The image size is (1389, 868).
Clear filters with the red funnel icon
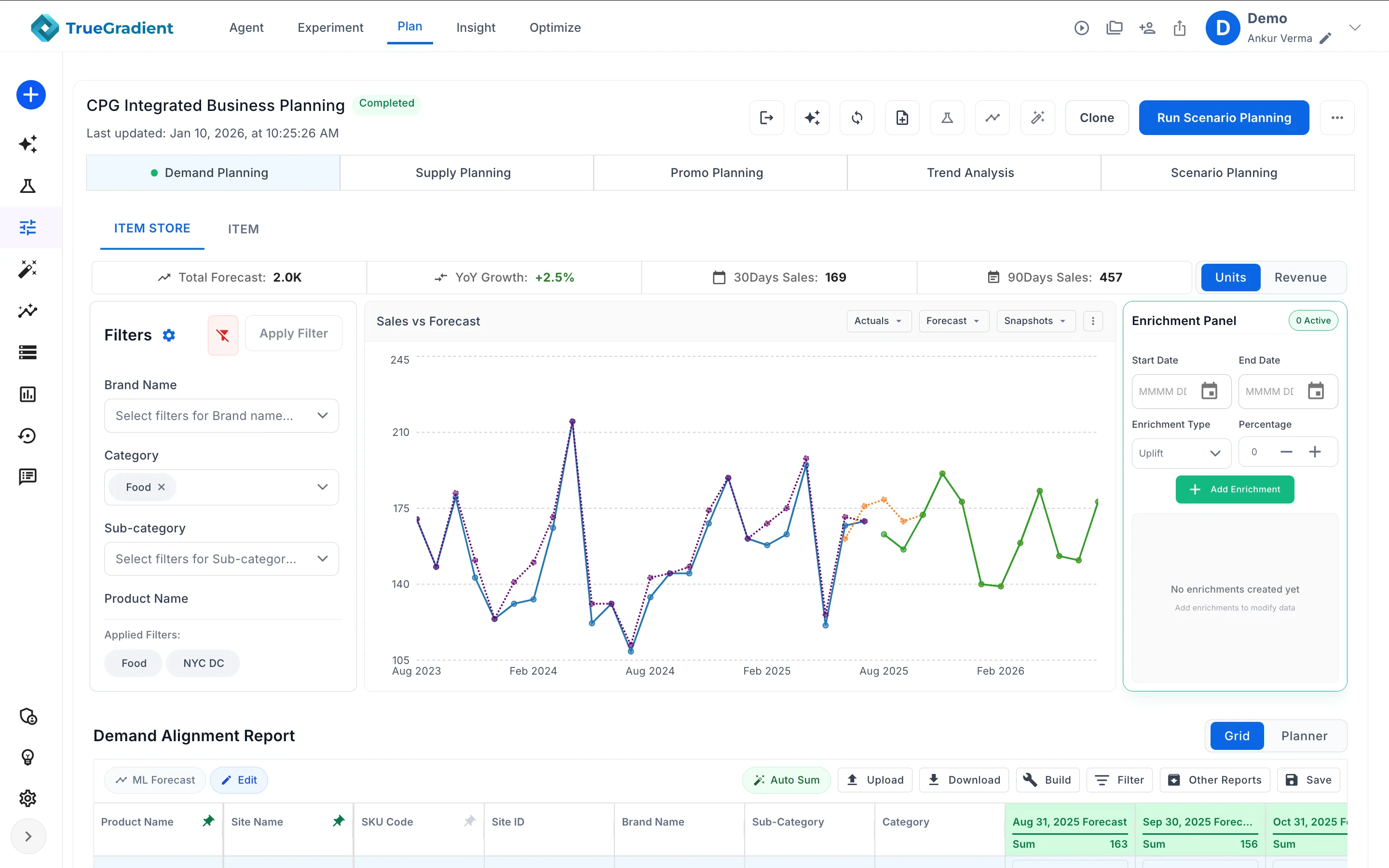coord(223,335)
